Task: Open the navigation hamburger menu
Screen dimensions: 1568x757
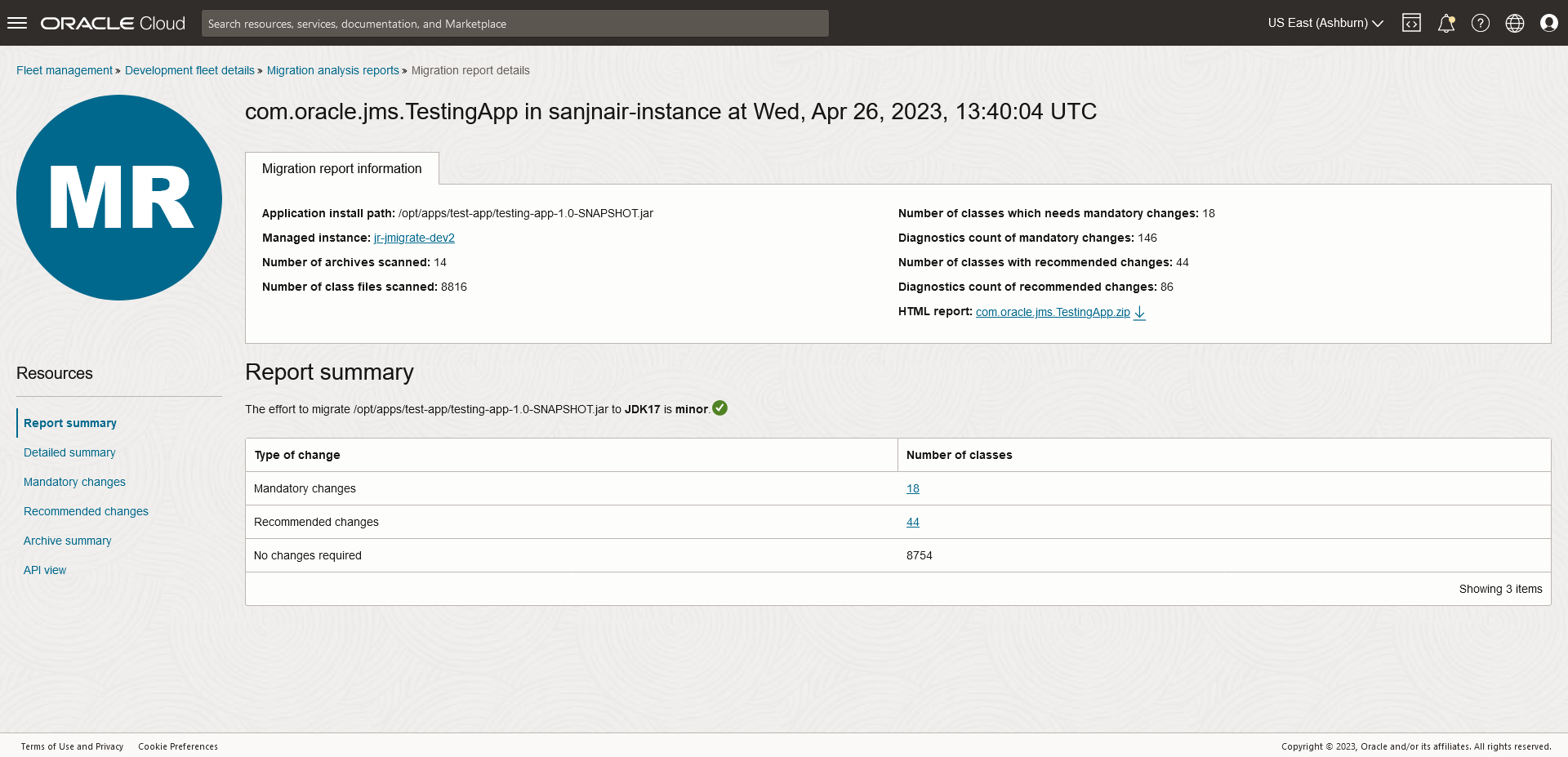Action: point(16,23)
